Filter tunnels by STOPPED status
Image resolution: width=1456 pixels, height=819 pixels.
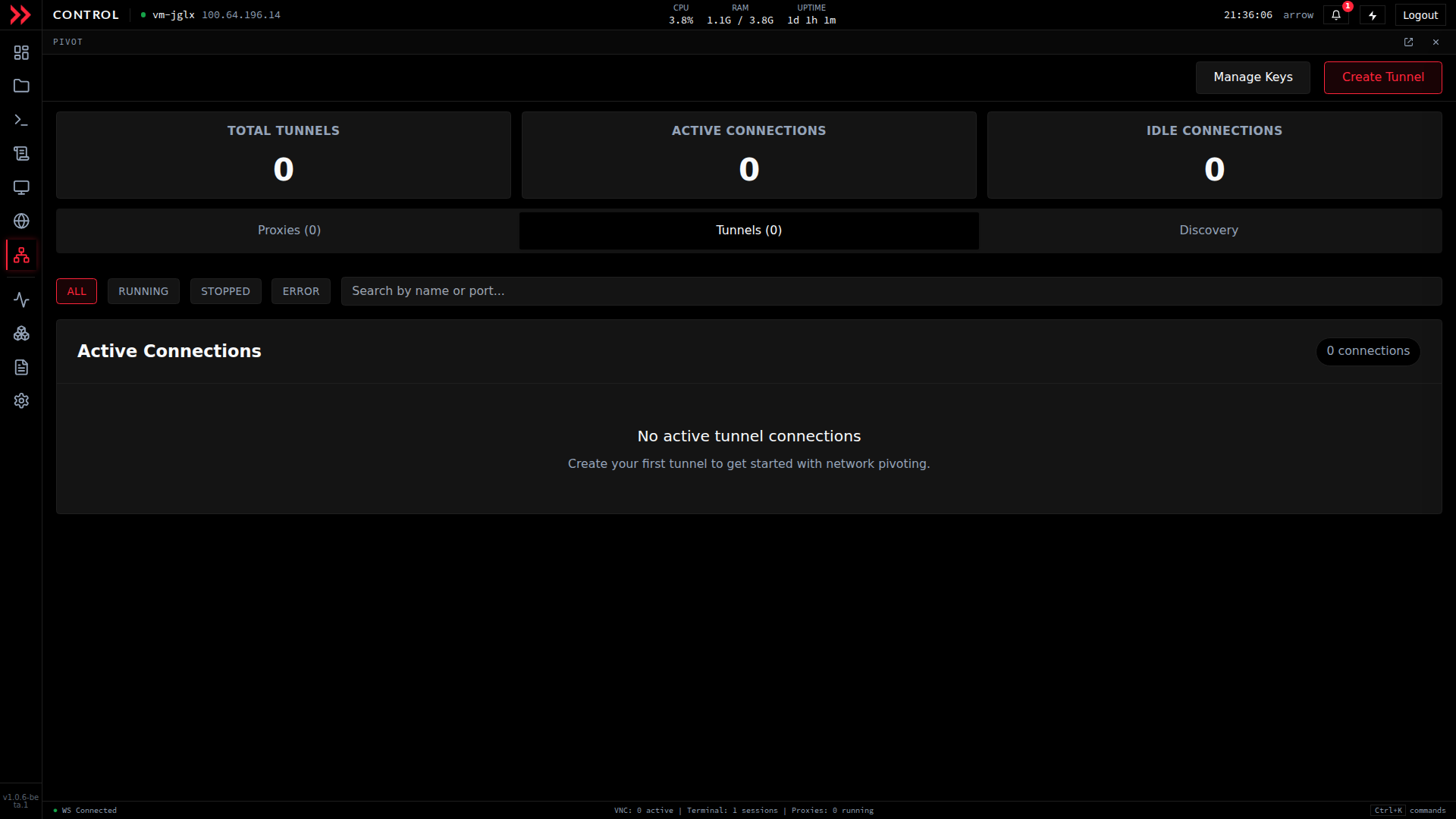[x=225, y=291]
